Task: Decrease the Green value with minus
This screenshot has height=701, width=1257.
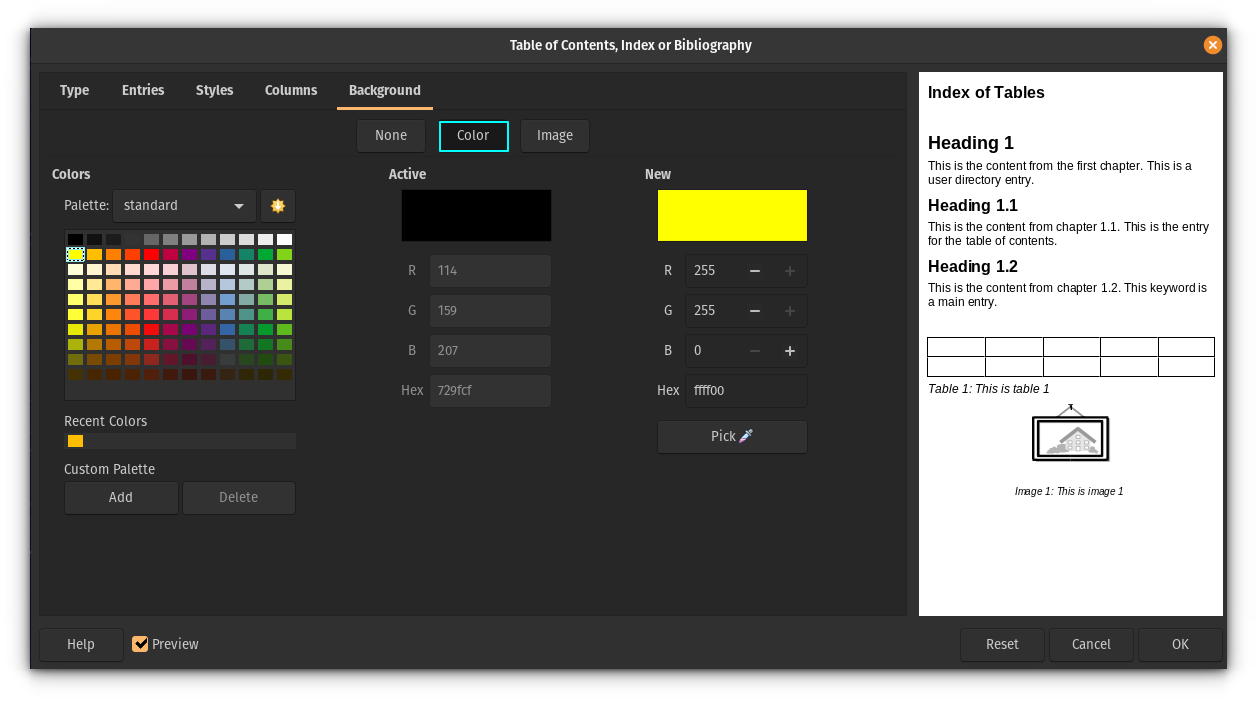Action: click(755, 311)
